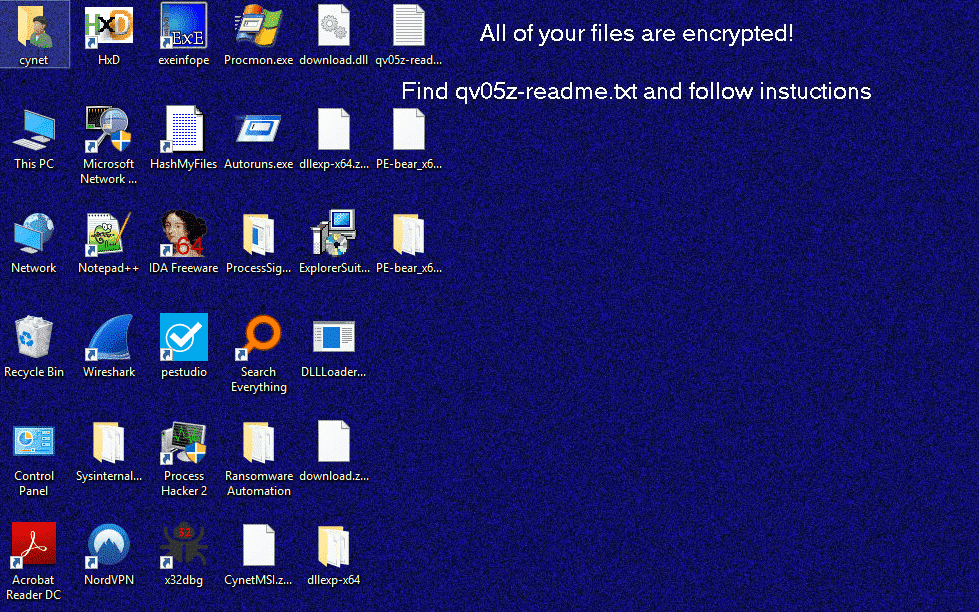Screen dimensions: 979x612
Task: Select the dllexp-x64.z... file icon
Action: pos(333,131)
